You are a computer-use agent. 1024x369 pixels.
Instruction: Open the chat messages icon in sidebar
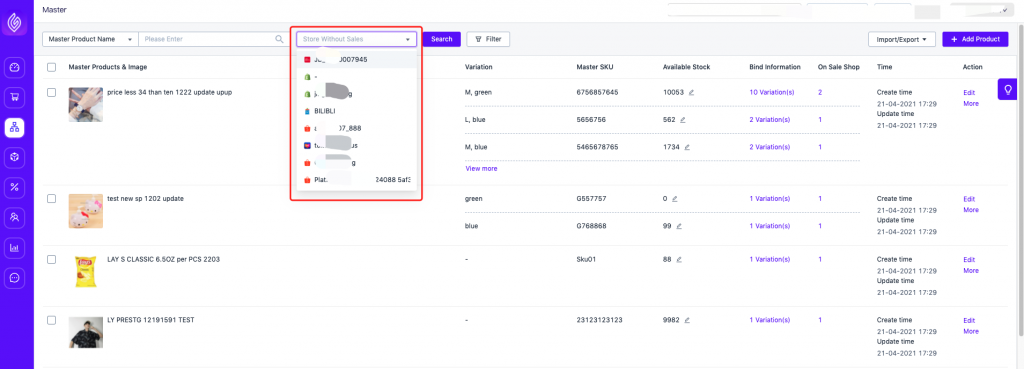click(x=15, y=278)
